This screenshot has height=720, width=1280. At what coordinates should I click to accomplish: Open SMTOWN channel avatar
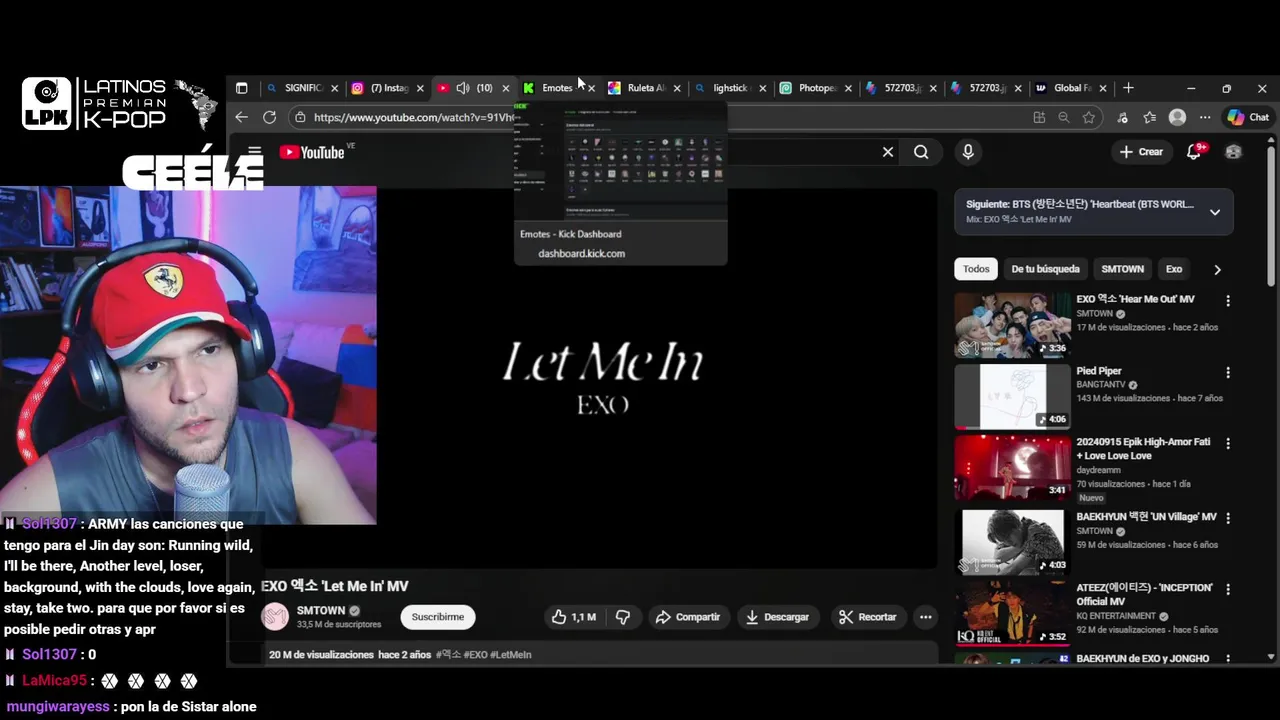275,617
